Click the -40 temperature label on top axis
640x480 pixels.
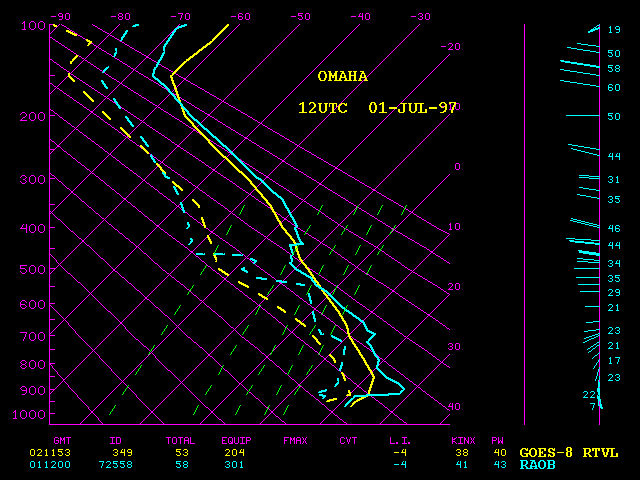coord(360,17)
